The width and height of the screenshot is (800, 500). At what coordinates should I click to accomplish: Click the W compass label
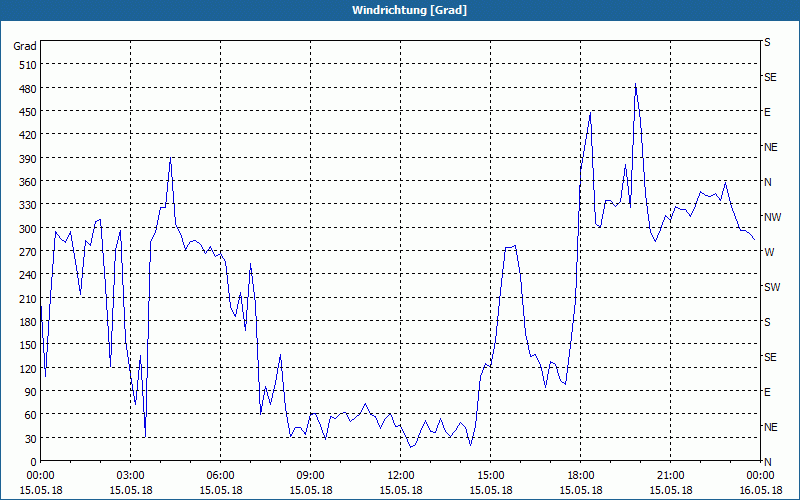click(769, 252)
